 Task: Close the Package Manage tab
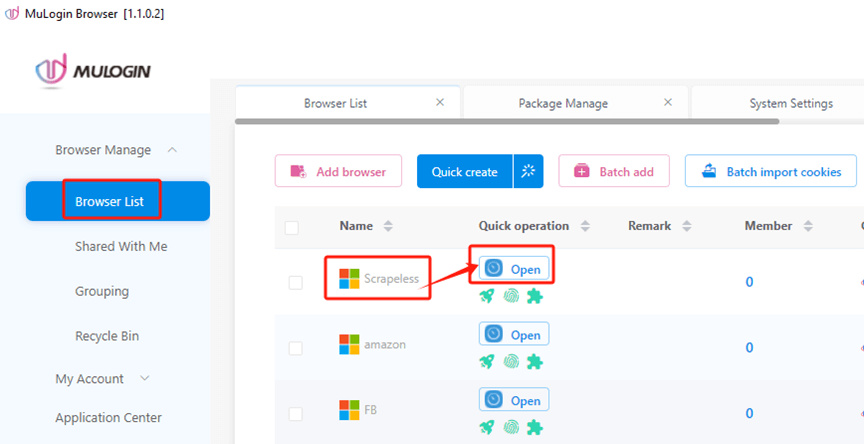[x=668, y=102]
